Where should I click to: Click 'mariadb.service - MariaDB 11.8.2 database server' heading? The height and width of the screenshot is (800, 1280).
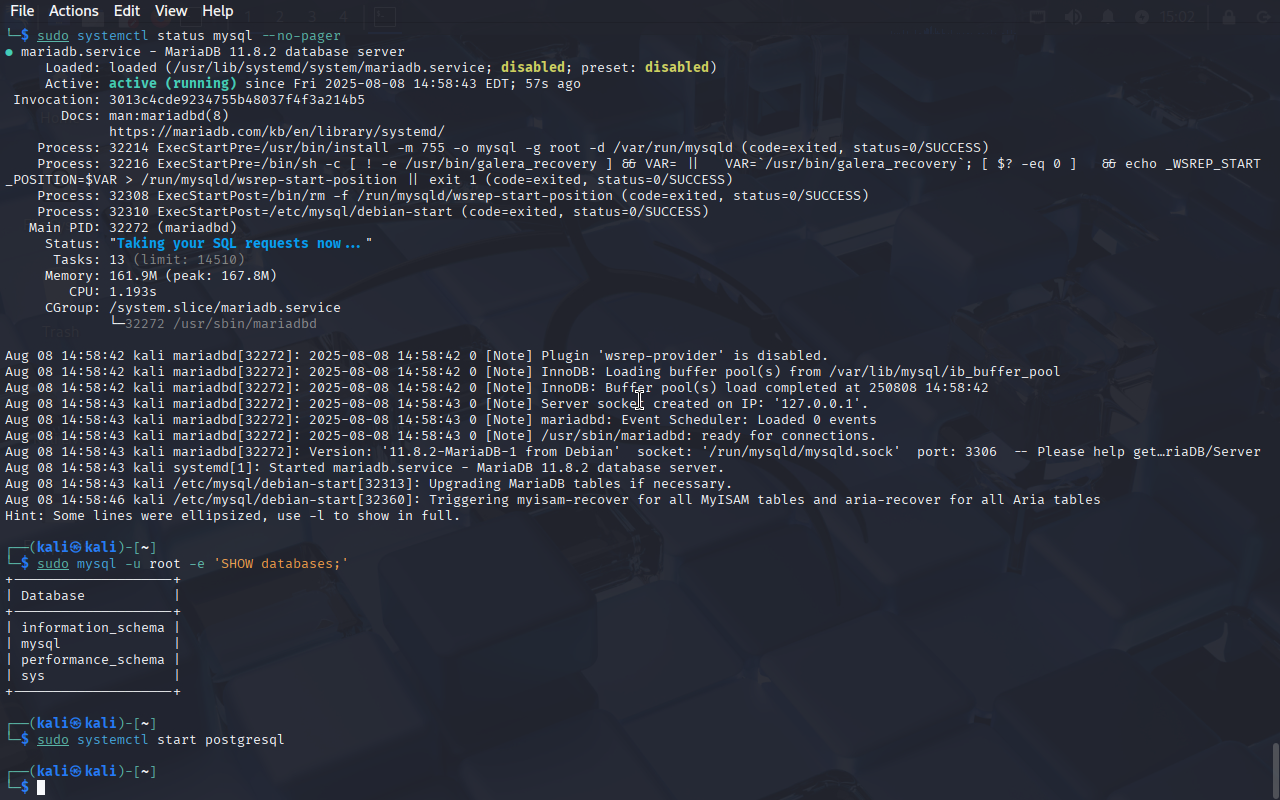(x=213, y=52)
